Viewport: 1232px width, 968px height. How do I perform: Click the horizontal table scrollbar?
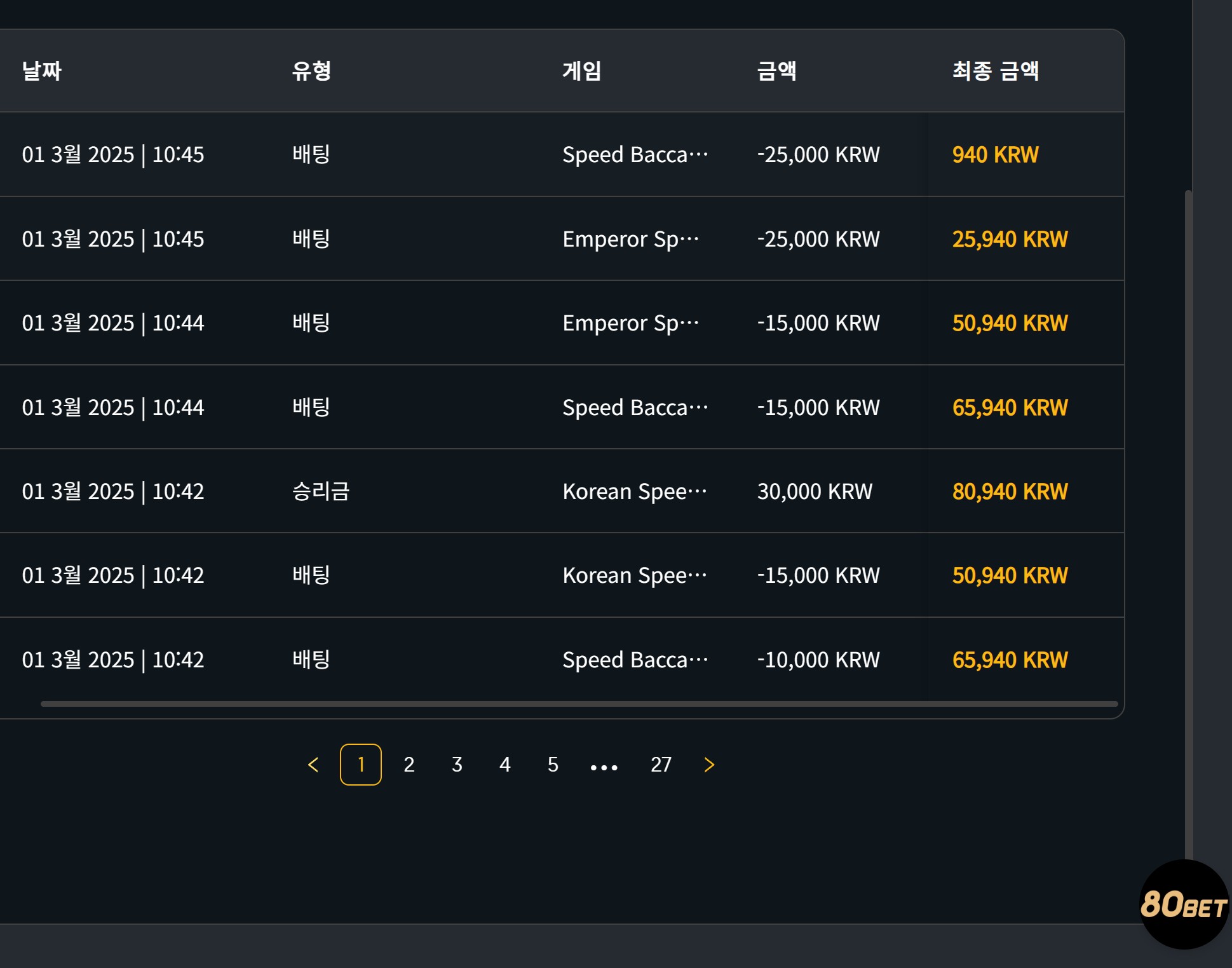(579, 704)
